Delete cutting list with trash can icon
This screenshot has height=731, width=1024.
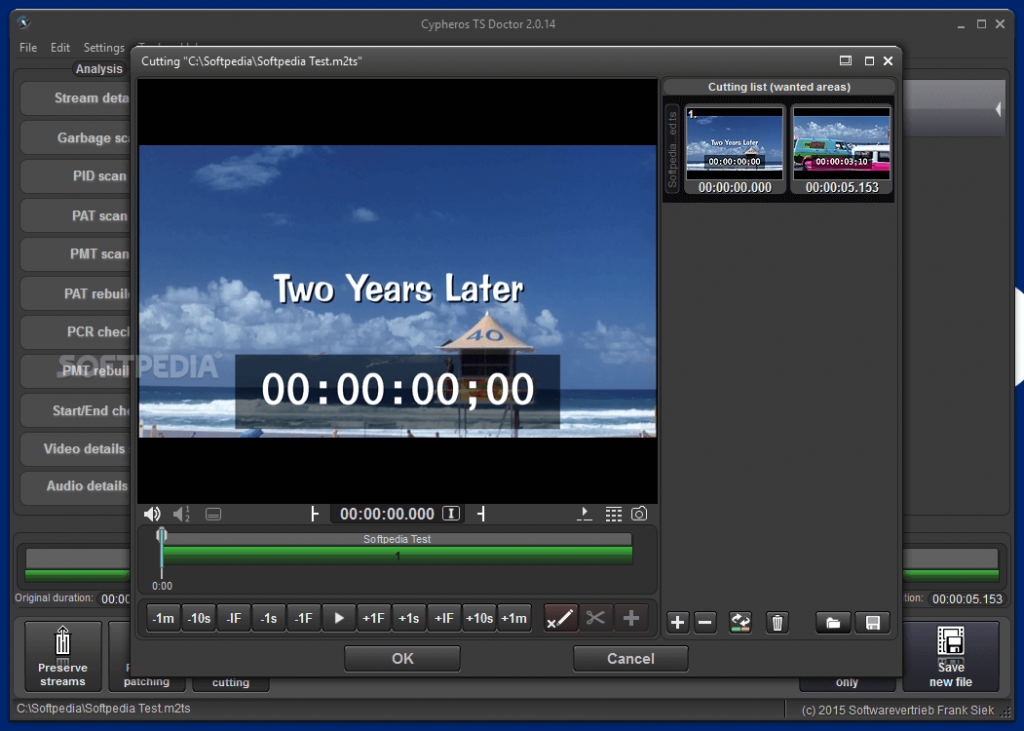click(x=777, y=623)
